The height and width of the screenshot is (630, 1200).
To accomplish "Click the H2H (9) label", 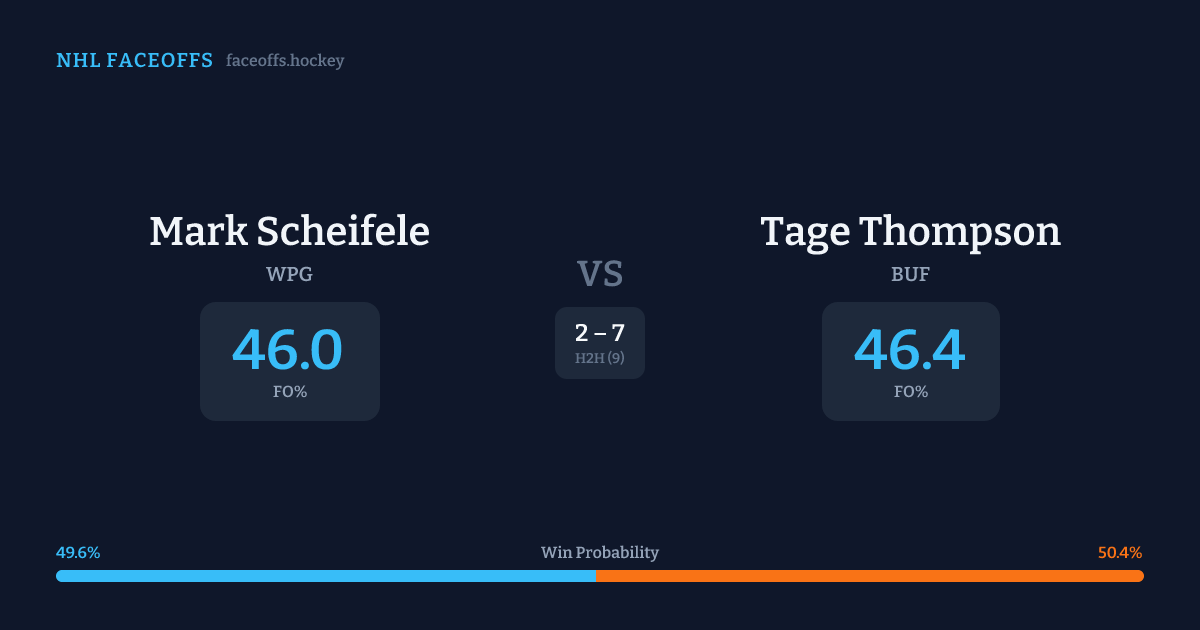I will tap(600, 358).
